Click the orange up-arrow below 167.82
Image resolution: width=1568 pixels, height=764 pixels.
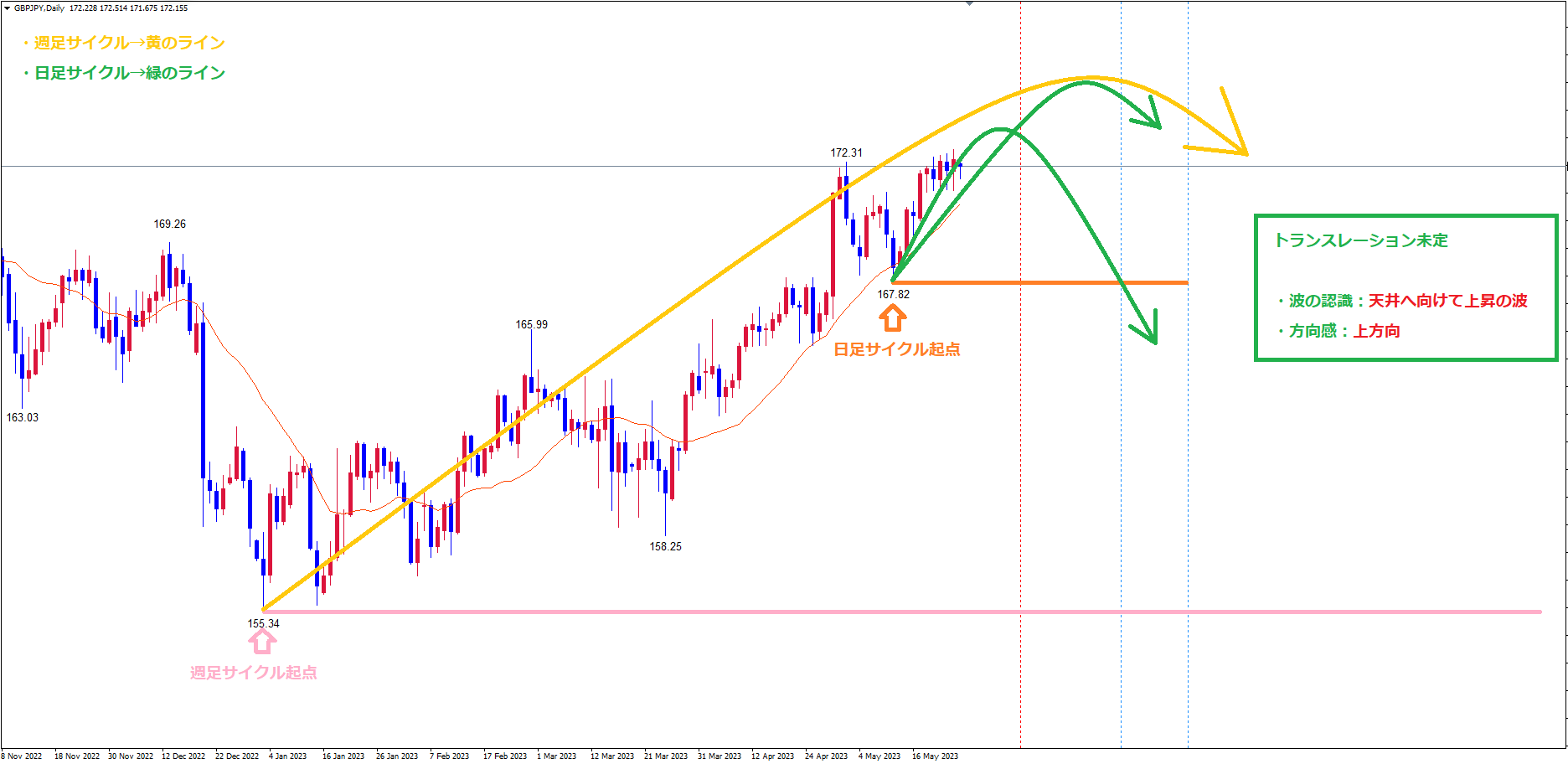[893, 317]
